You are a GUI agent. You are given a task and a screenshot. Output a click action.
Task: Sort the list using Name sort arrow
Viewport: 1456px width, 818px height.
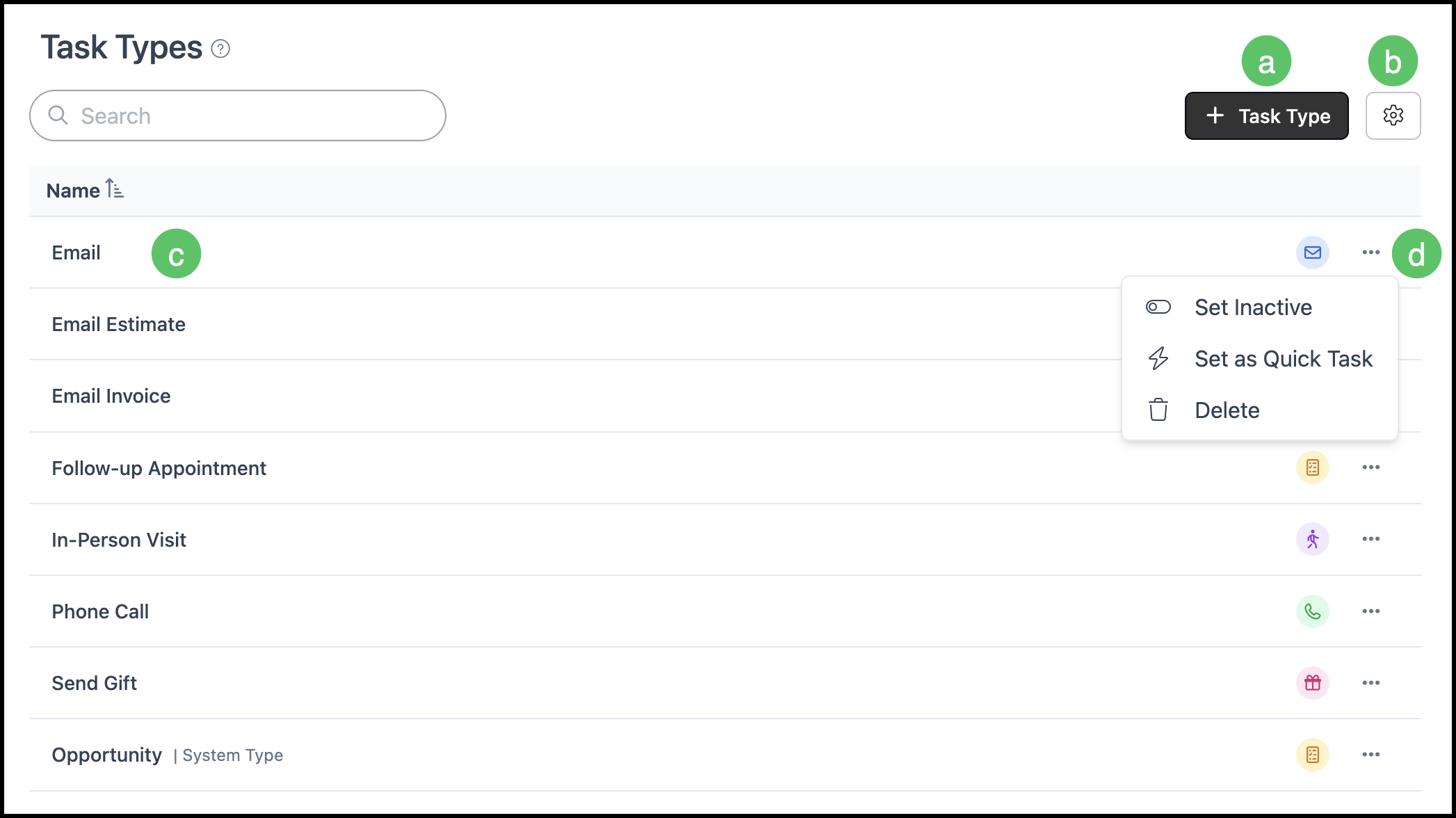115,189
